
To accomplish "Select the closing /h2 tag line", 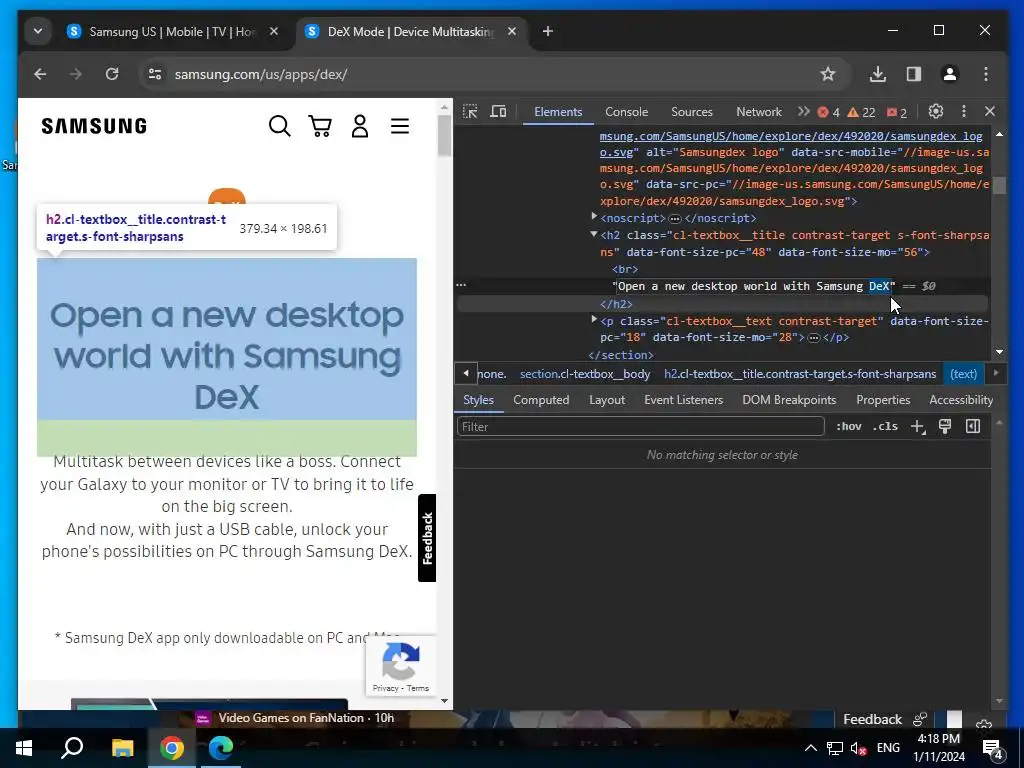I will click(x=616, y=304).
